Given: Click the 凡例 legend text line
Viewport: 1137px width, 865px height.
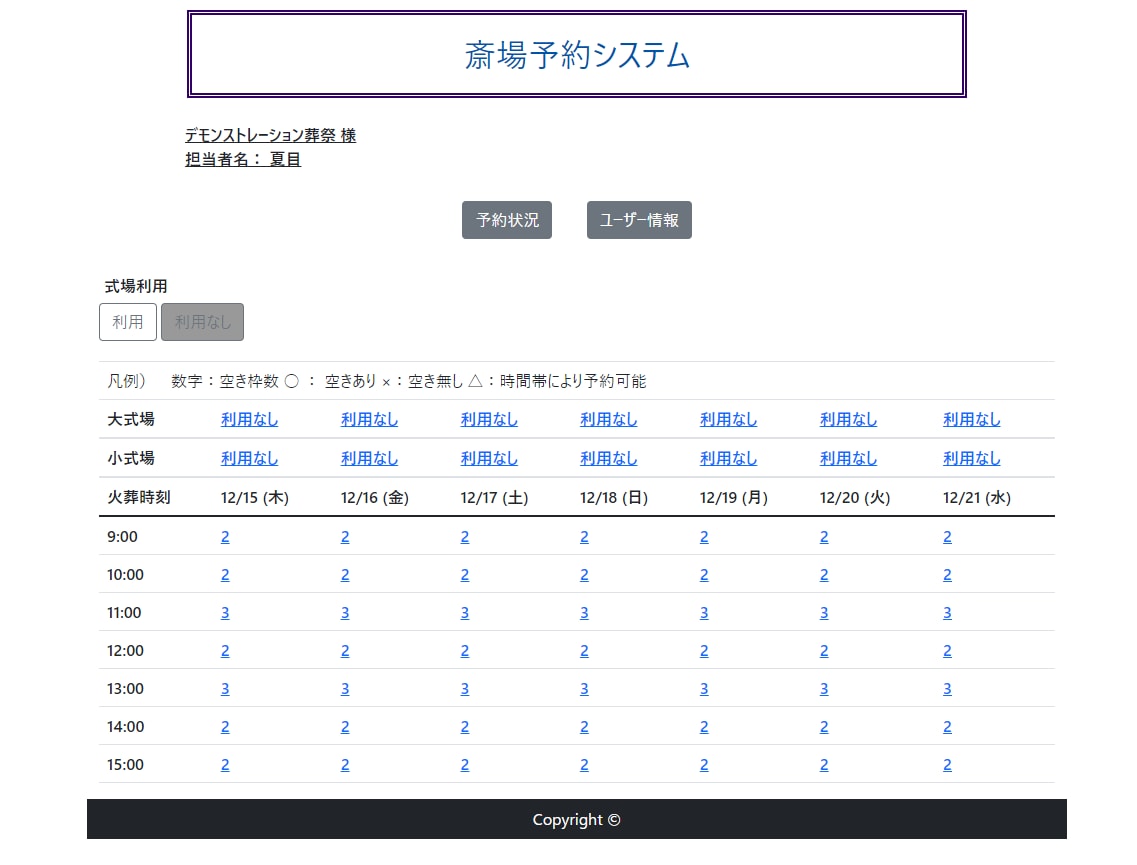Looking at the screenshot, I should 376,381.
